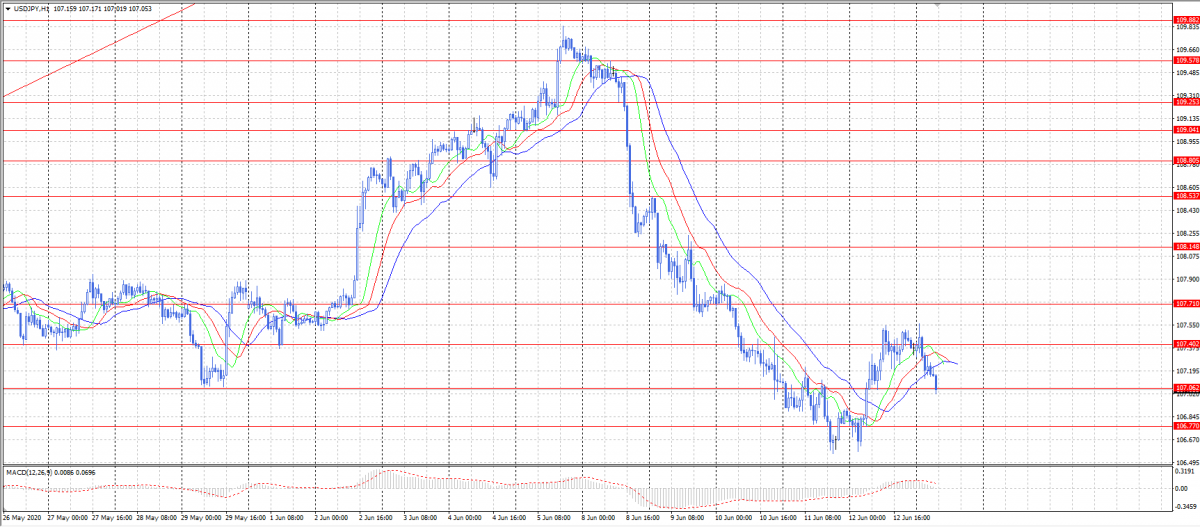Click the 108.148 red price tag

(x=1187, y=246)
